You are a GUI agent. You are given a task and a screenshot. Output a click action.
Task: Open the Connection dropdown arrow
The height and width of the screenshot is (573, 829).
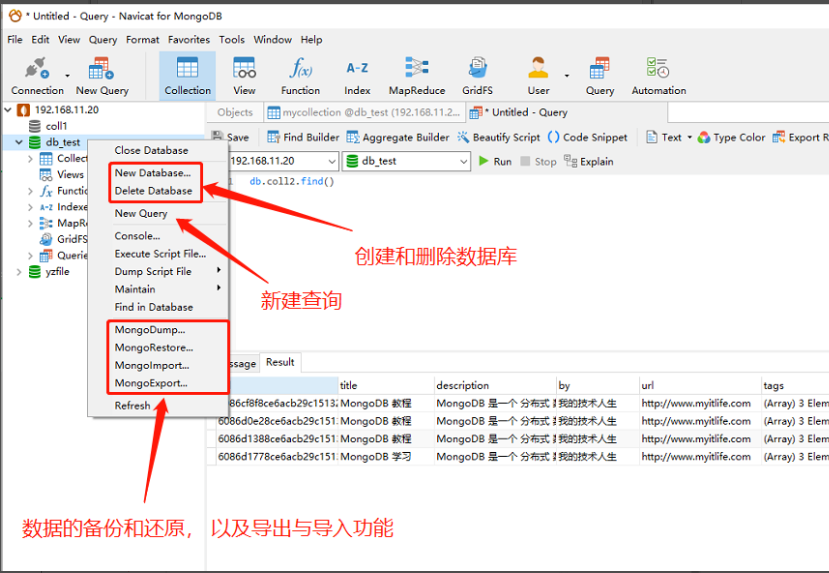(67, 76)
